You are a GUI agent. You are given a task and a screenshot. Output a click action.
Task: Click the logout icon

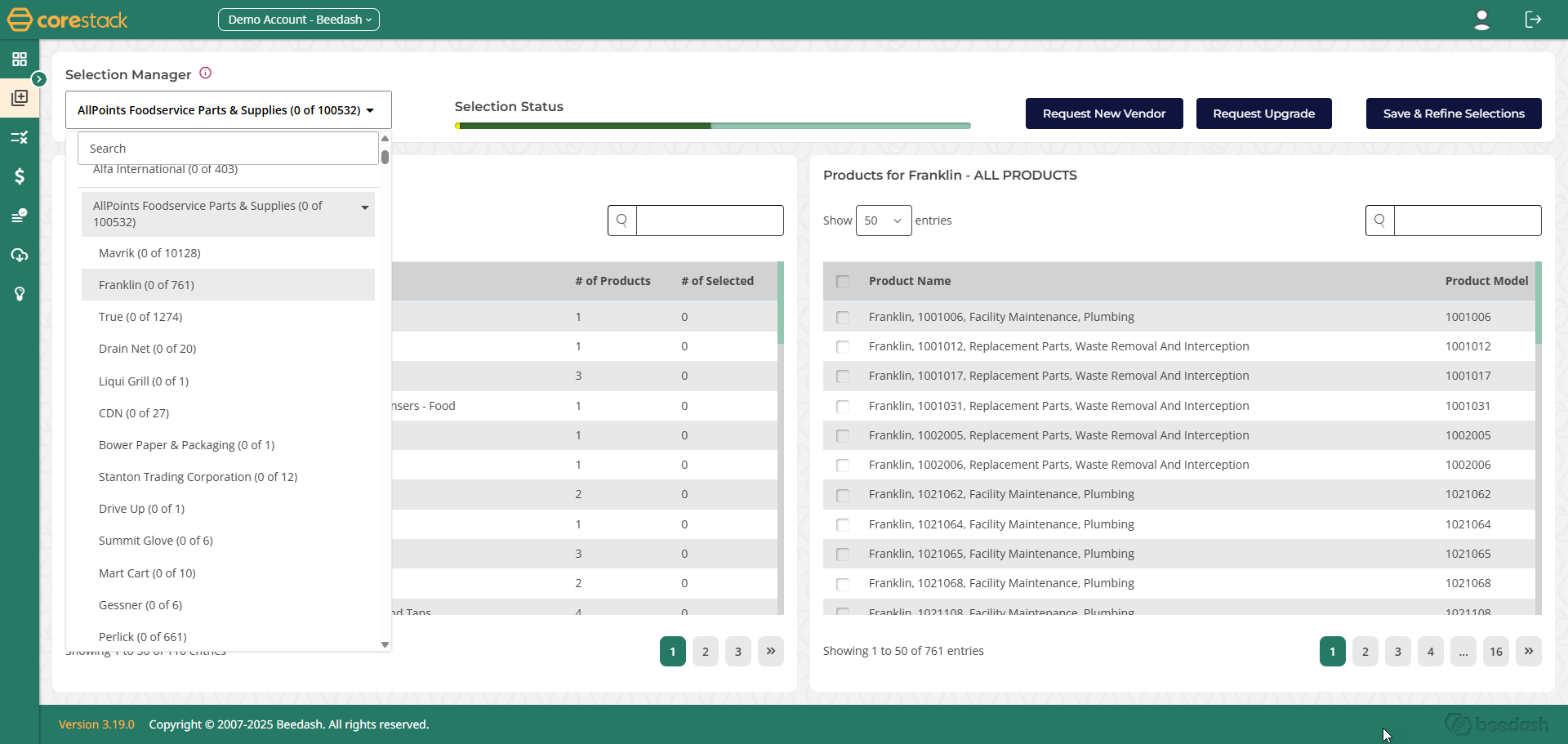pyautogui.click(x=1533, y=20)
